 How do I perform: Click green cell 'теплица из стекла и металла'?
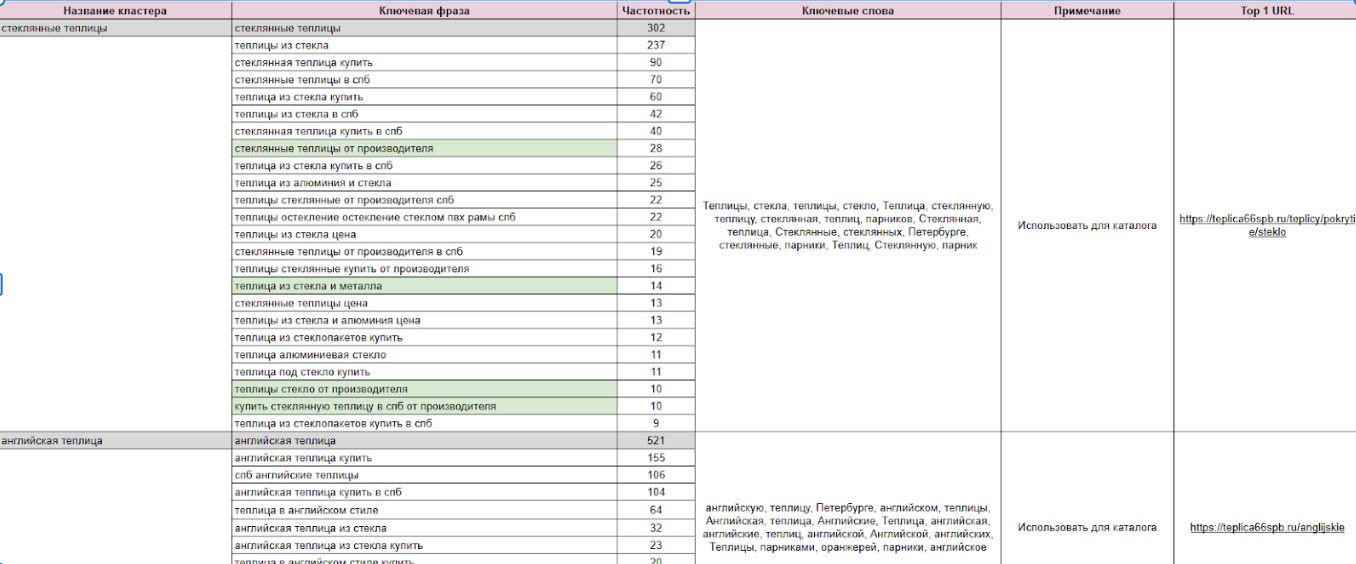coord(424,286)
